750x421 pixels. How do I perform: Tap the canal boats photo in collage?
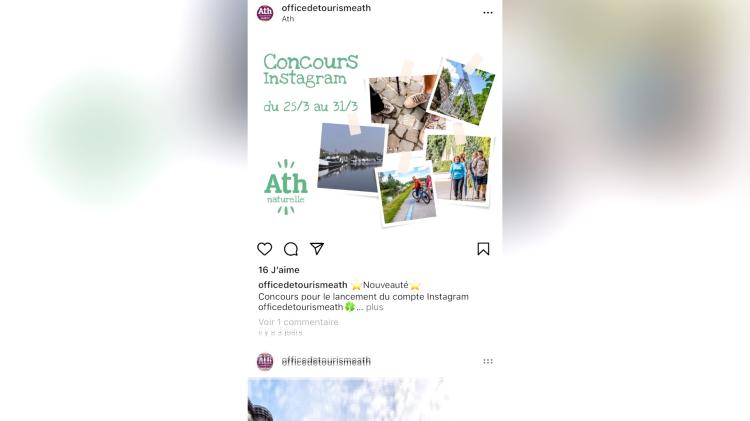(x=352, y=158)
